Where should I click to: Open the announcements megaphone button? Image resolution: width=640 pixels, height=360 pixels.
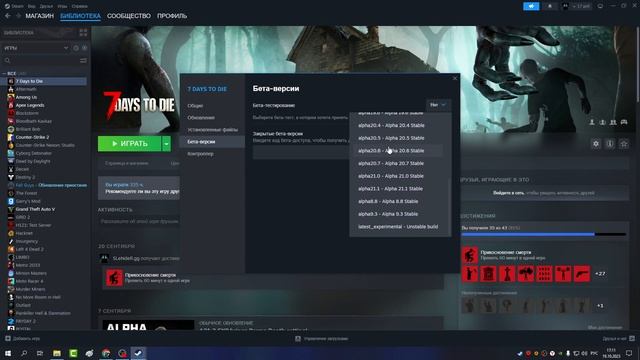tap(531, 6)
